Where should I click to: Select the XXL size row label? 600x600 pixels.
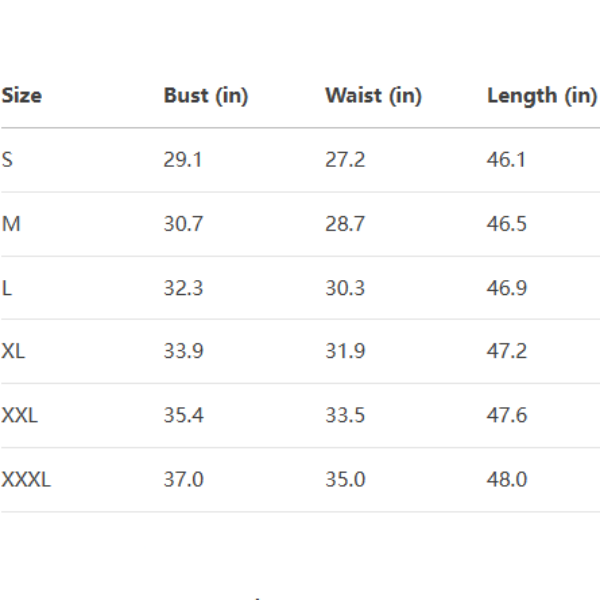click(x=19, y=416)
